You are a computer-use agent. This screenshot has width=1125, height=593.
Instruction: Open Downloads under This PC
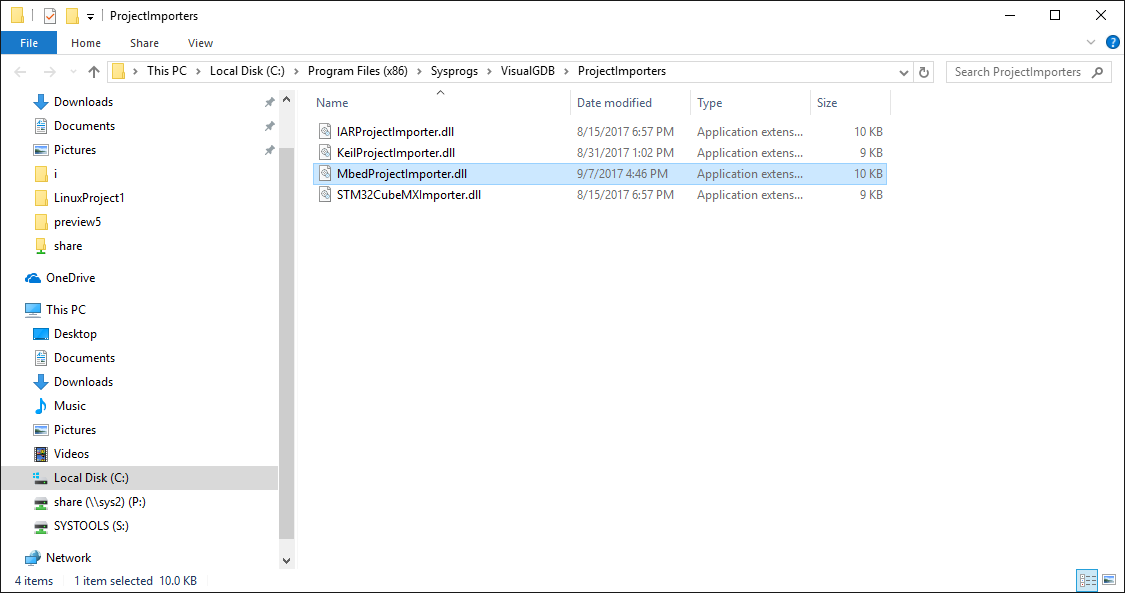tap(83, 381)
